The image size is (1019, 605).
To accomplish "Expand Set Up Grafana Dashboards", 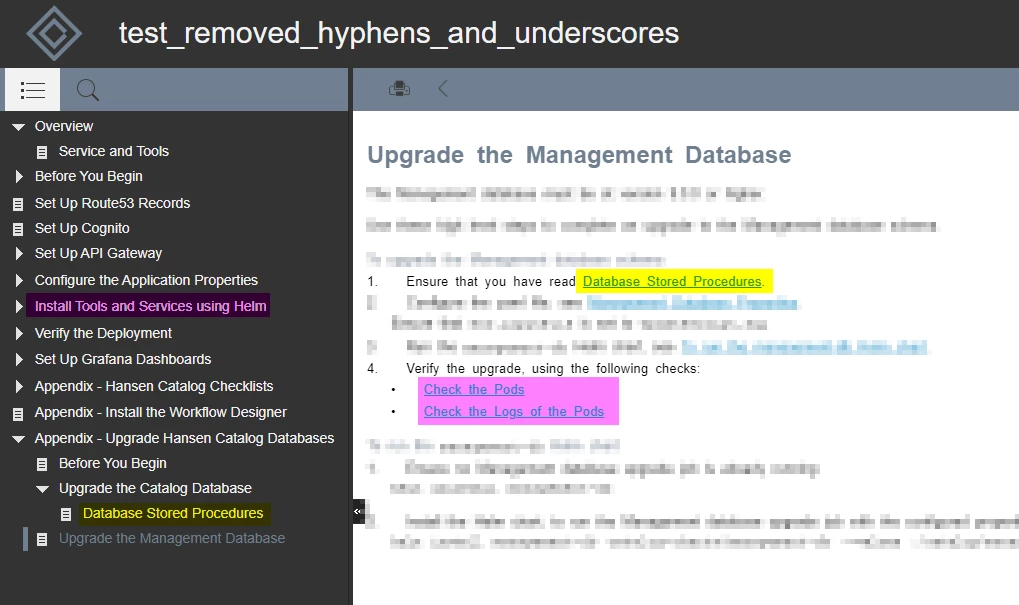I will click(x=19, y=359).
